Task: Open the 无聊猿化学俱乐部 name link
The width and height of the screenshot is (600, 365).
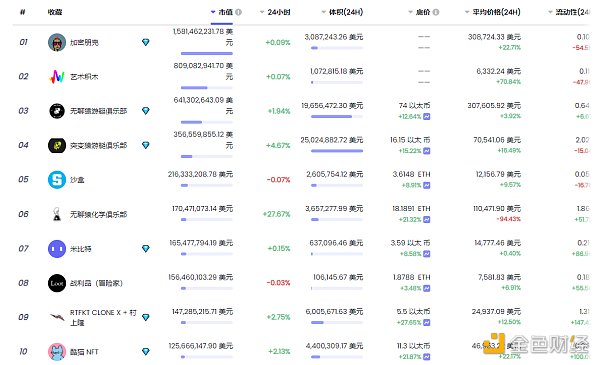Action: (98, 214)
